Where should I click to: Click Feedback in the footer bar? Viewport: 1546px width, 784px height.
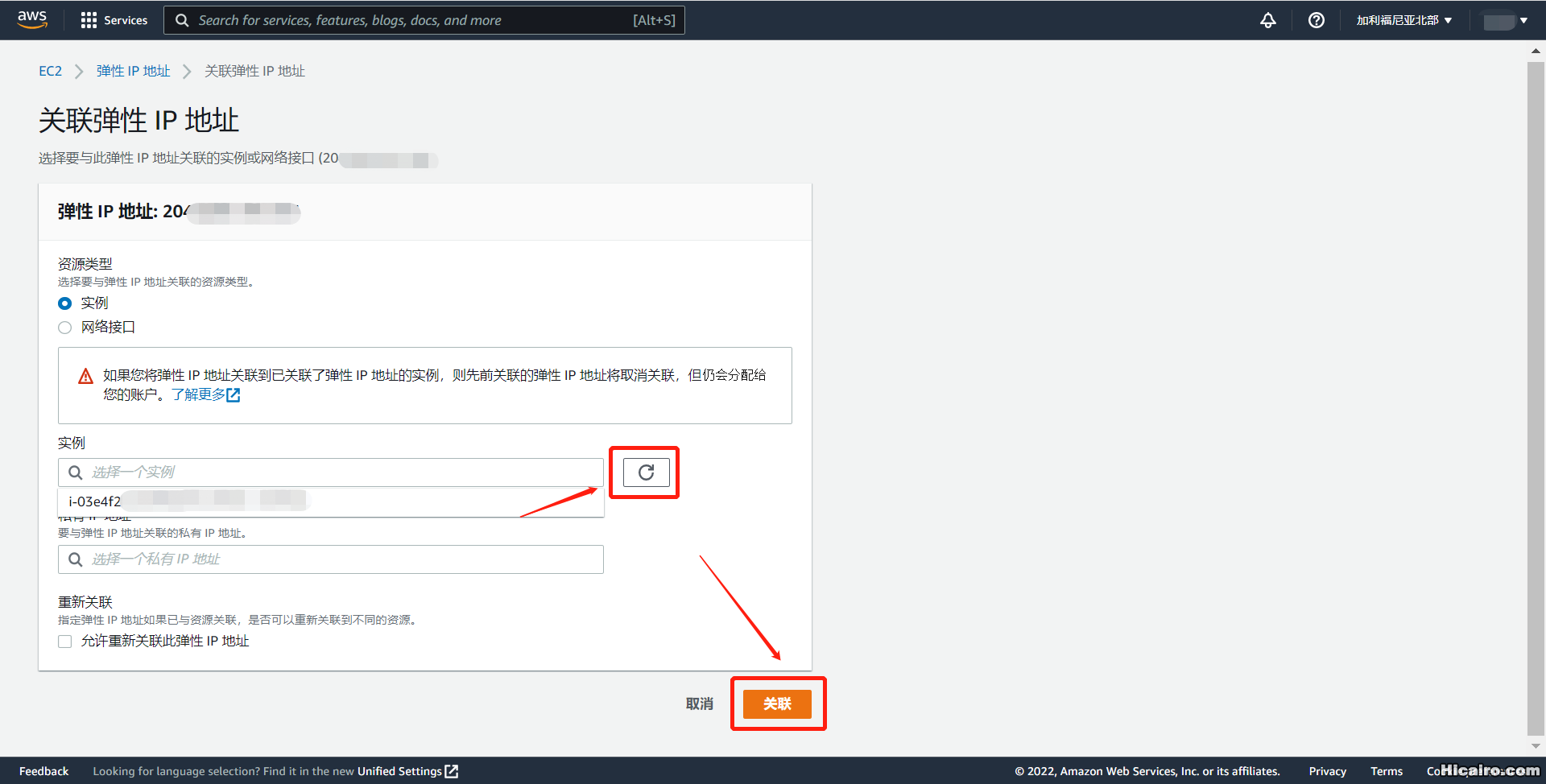[43, 771]
